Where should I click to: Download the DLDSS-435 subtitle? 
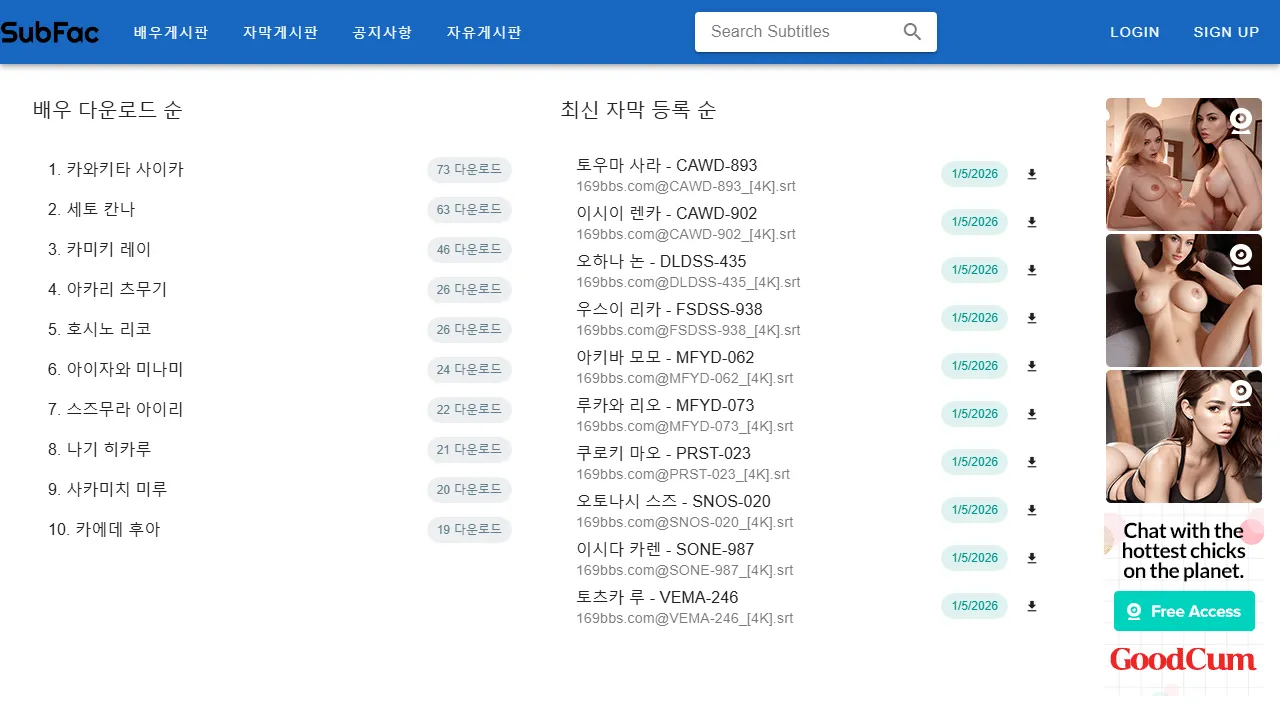[1031, 270]
